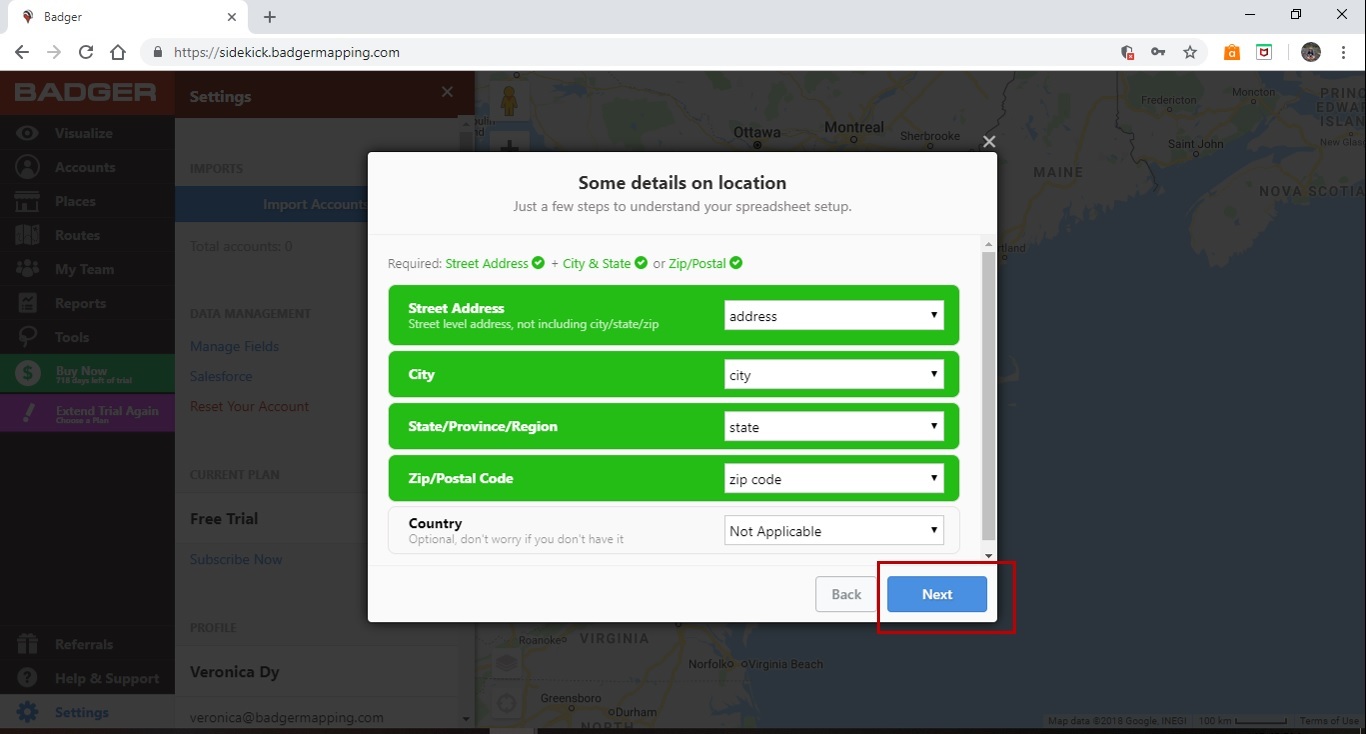Open Salesforce link
The image size is (1366, 734).
coord(221,376)
